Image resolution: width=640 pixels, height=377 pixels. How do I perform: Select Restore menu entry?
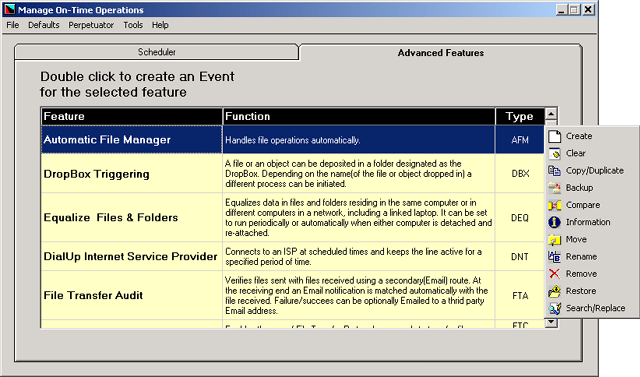(x=592, y=291)
